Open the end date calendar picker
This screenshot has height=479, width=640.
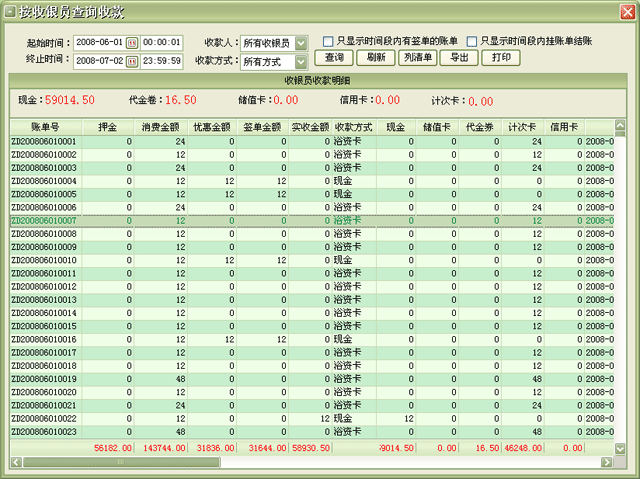(x=131, y=61)
